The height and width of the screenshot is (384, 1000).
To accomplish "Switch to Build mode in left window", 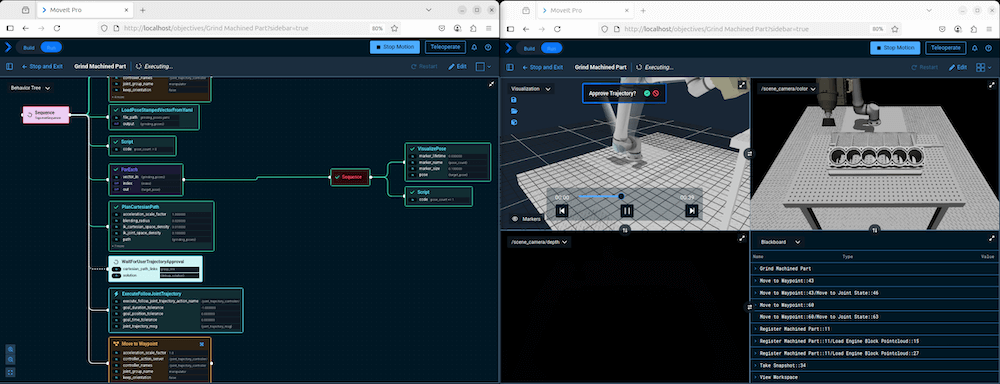I will (x=29, y=48).
